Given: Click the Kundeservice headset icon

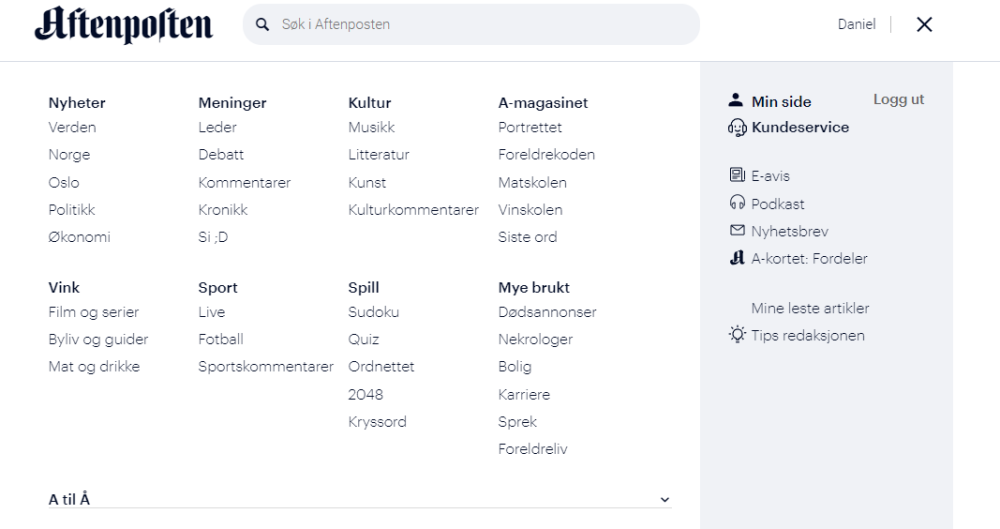Looking at the screenshot, I should tap(737, 128).
